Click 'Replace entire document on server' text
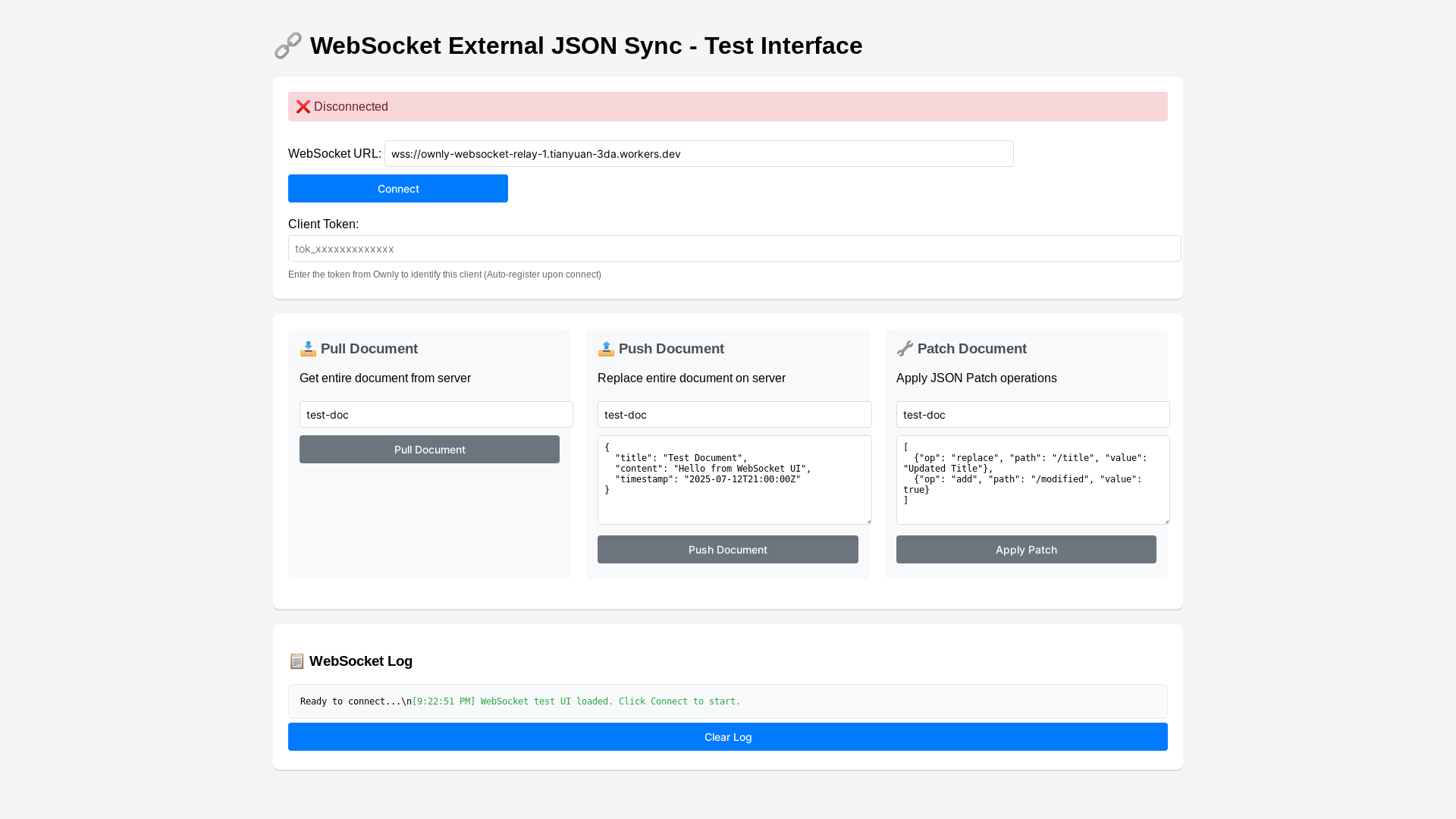Viewport: 1456px width, 819px height. click(692, 378)
